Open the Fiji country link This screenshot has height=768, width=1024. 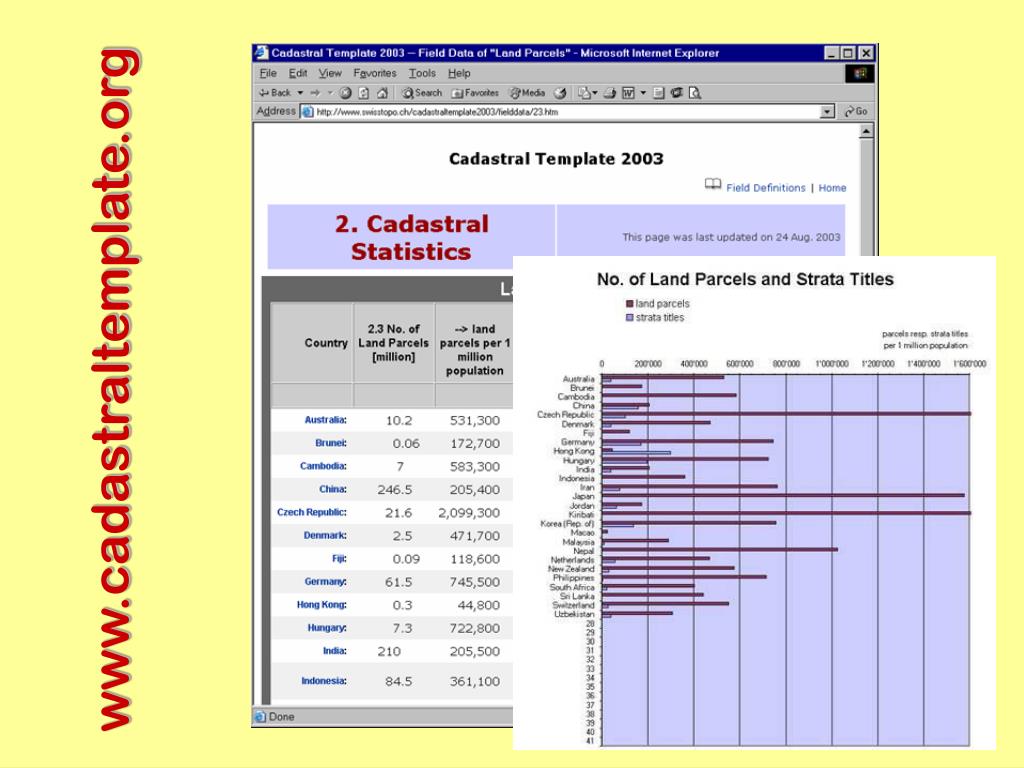(x=340, y=559)
